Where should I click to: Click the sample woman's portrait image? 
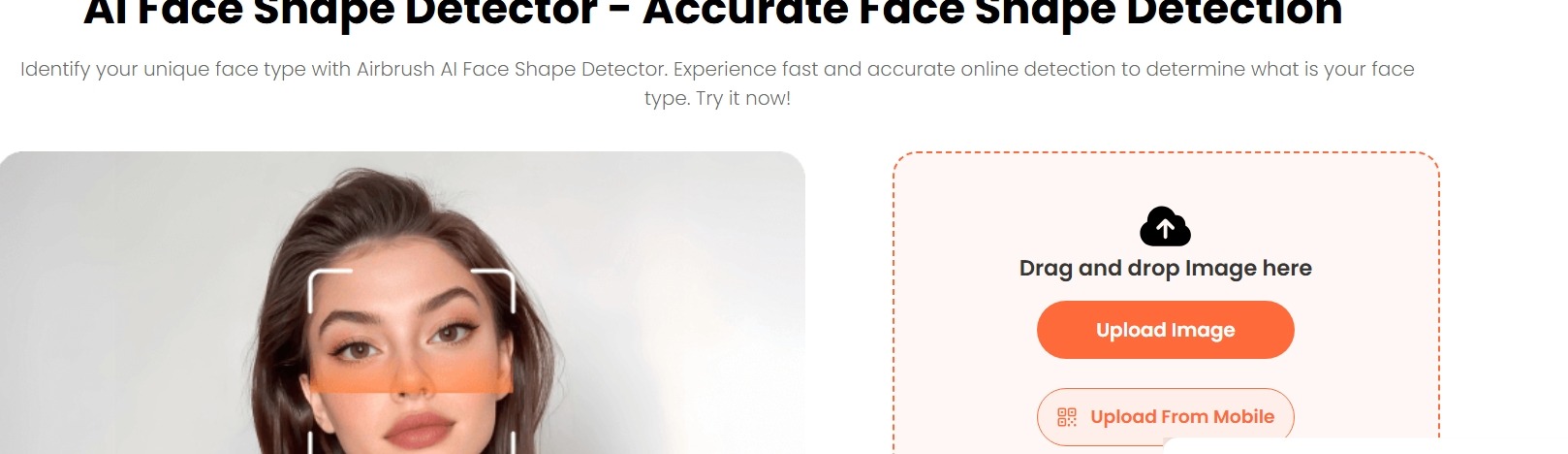(x=402, y=303)
